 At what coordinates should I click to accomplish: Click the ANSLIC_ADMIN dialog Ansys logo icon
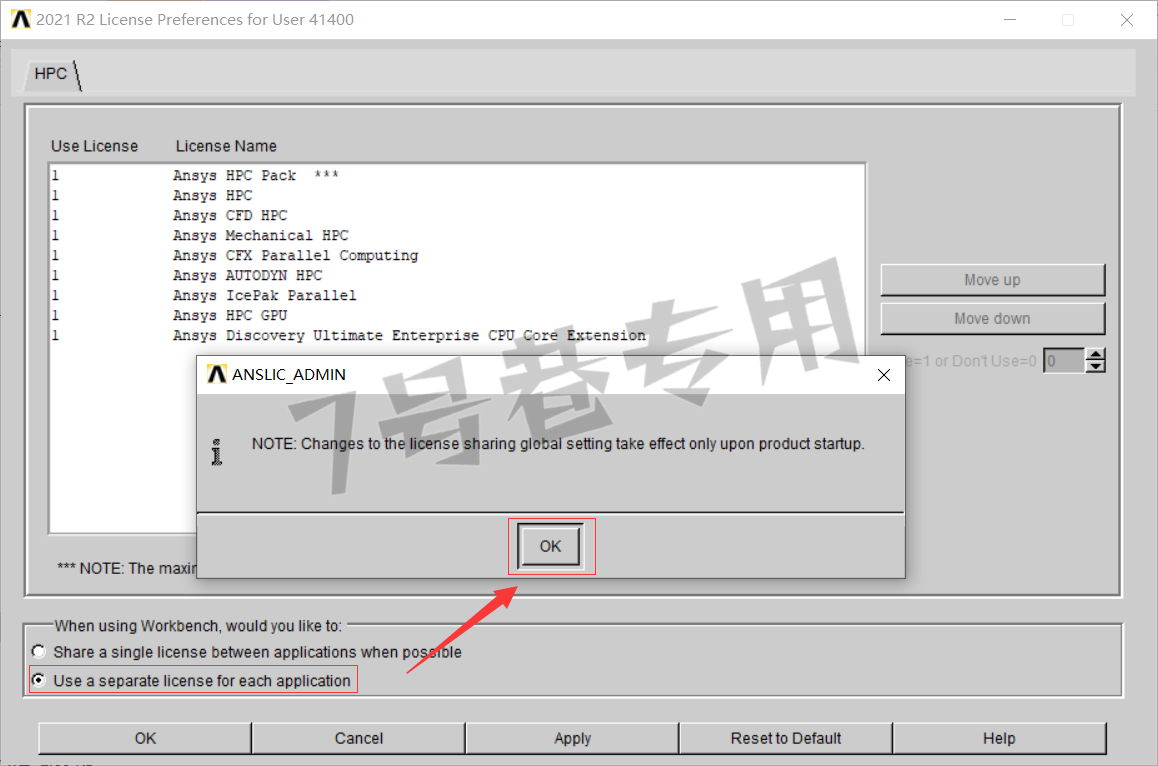[x=216, y=375]
